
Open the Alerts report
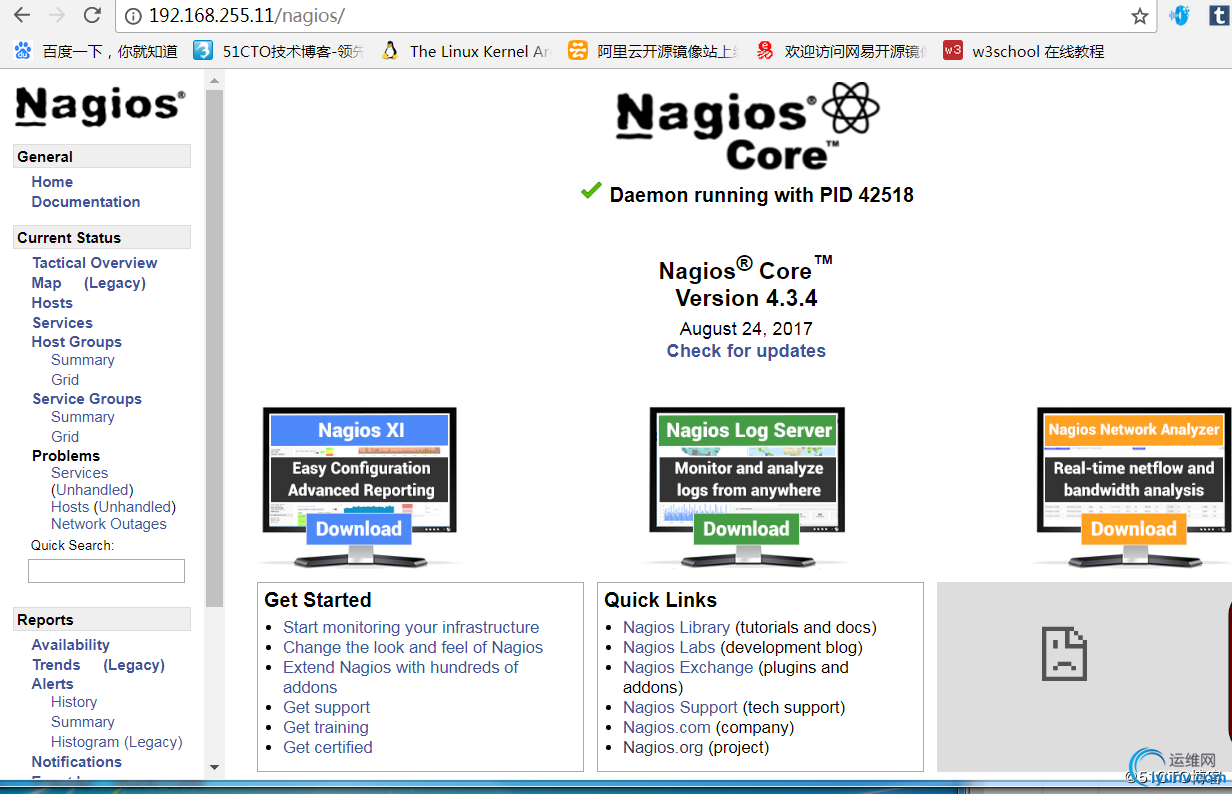pyautogui.click(x=52, y=684)
